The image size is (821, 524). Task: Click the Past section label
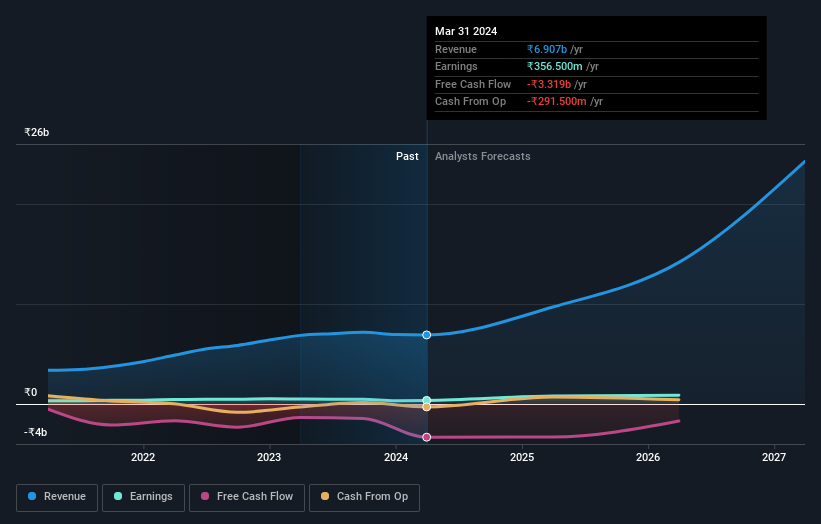coord(407,156)
